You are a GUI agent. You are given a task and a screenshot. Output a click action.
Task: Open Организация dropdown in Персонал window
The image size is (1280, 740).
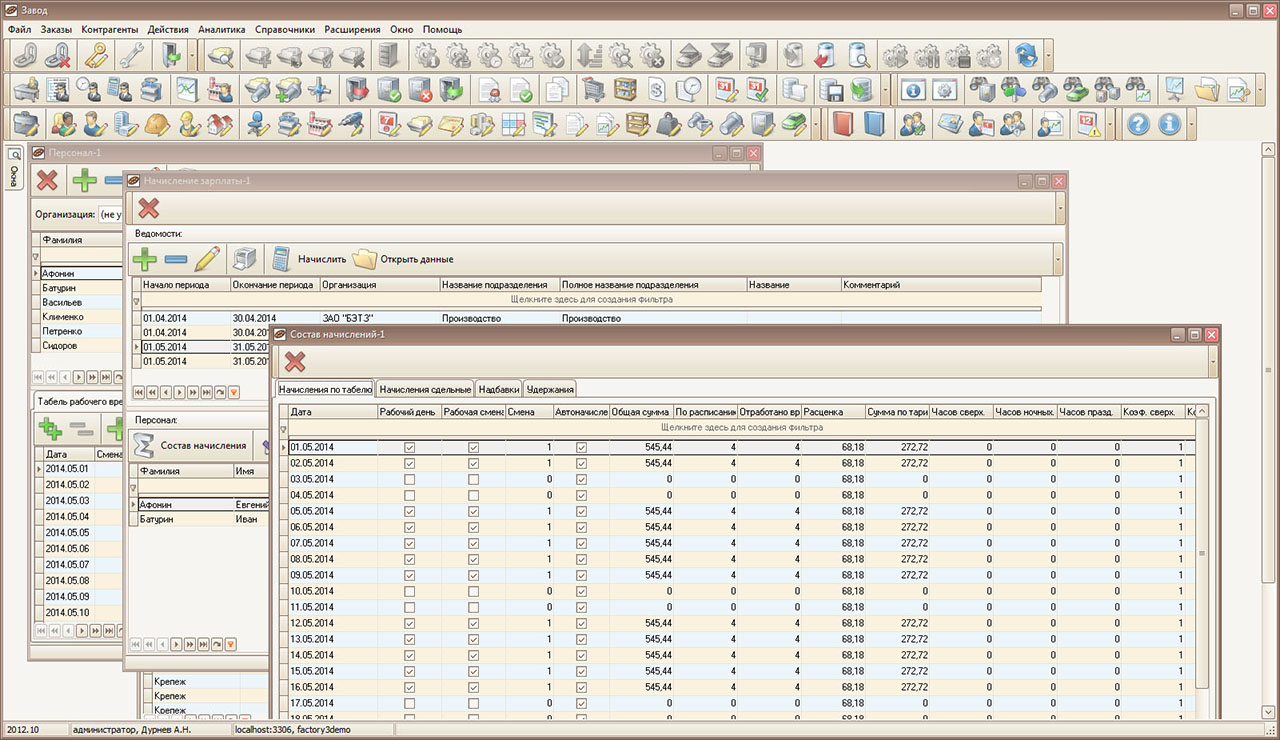pos(110,214)
